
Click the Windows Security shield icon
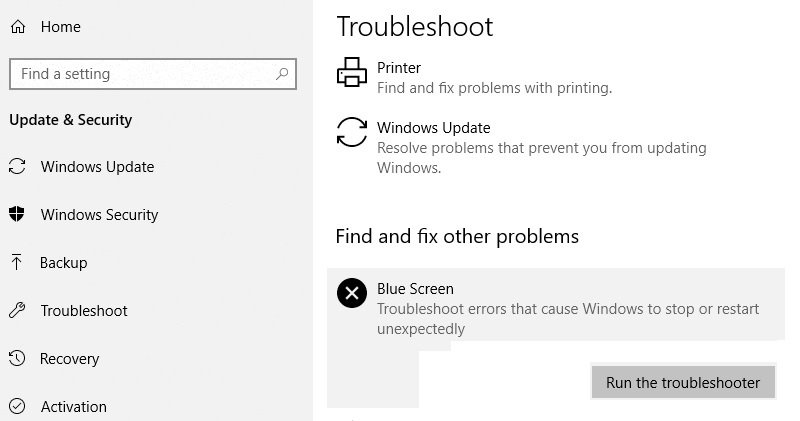[17, 214]
